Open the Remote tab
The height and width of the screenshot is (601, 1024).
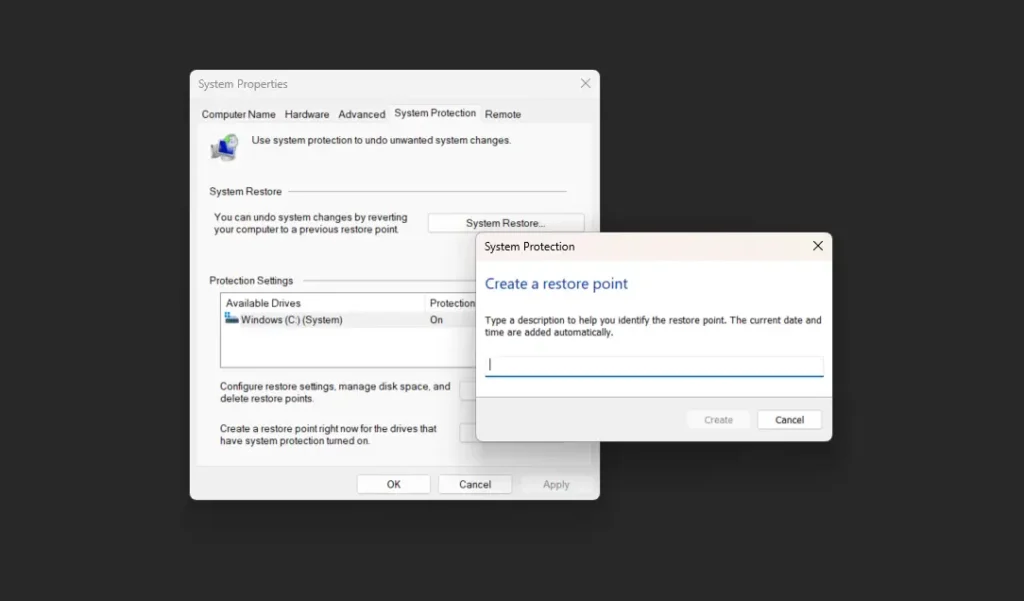(x=503, y=114)
